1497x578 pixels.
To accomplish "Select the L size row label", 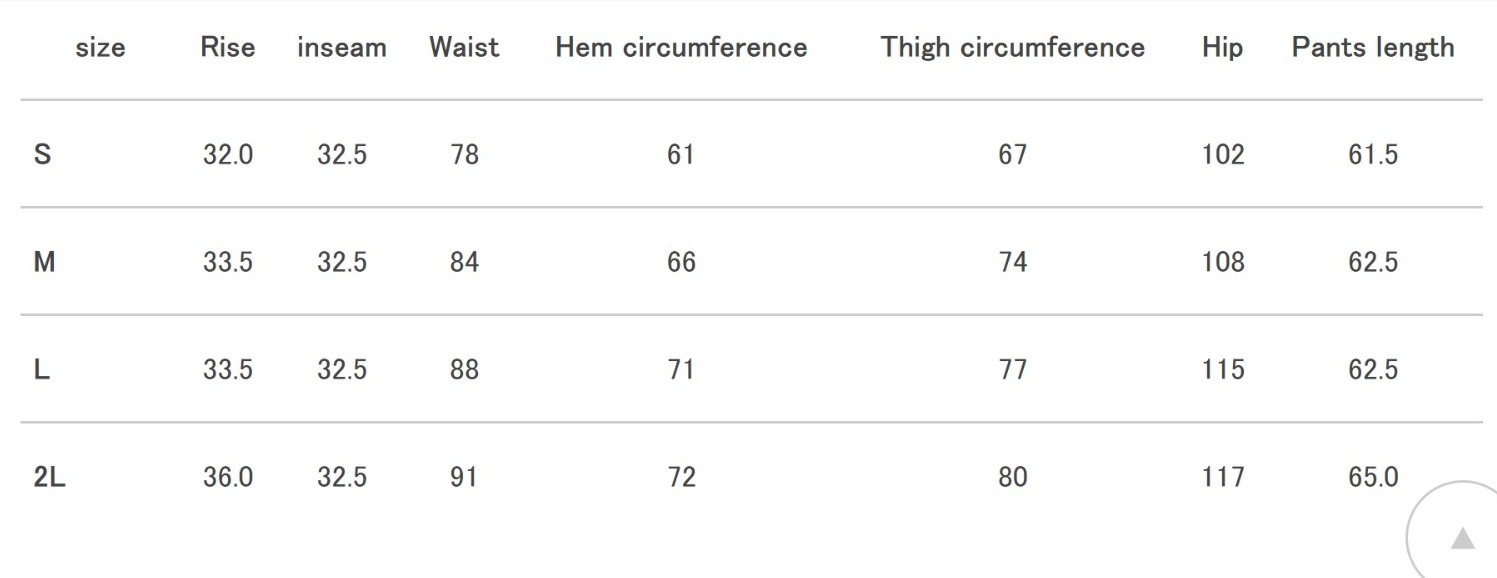I will [41, 370].
